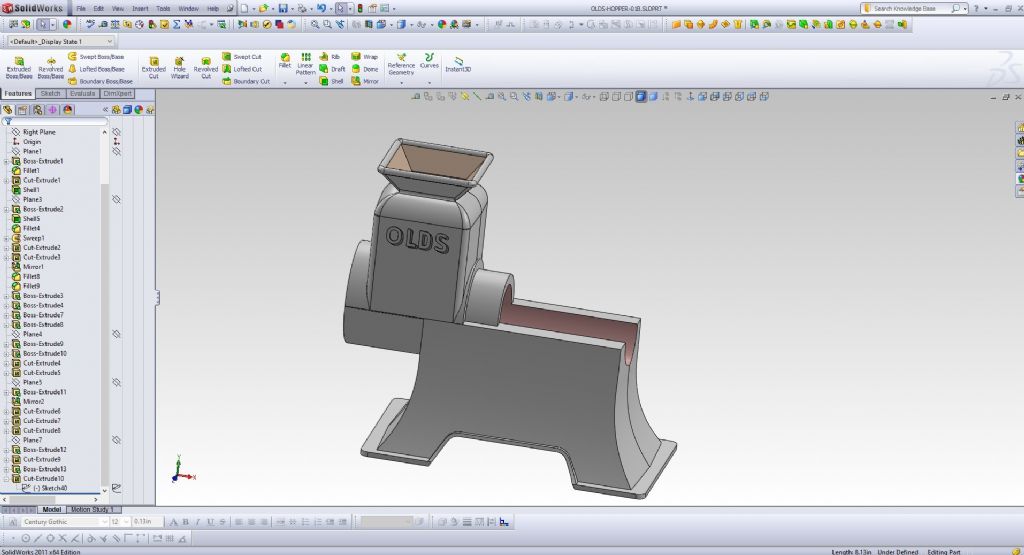Toggle Strikethrough text formatting
1024x555 pixels.
pos(223,522)
